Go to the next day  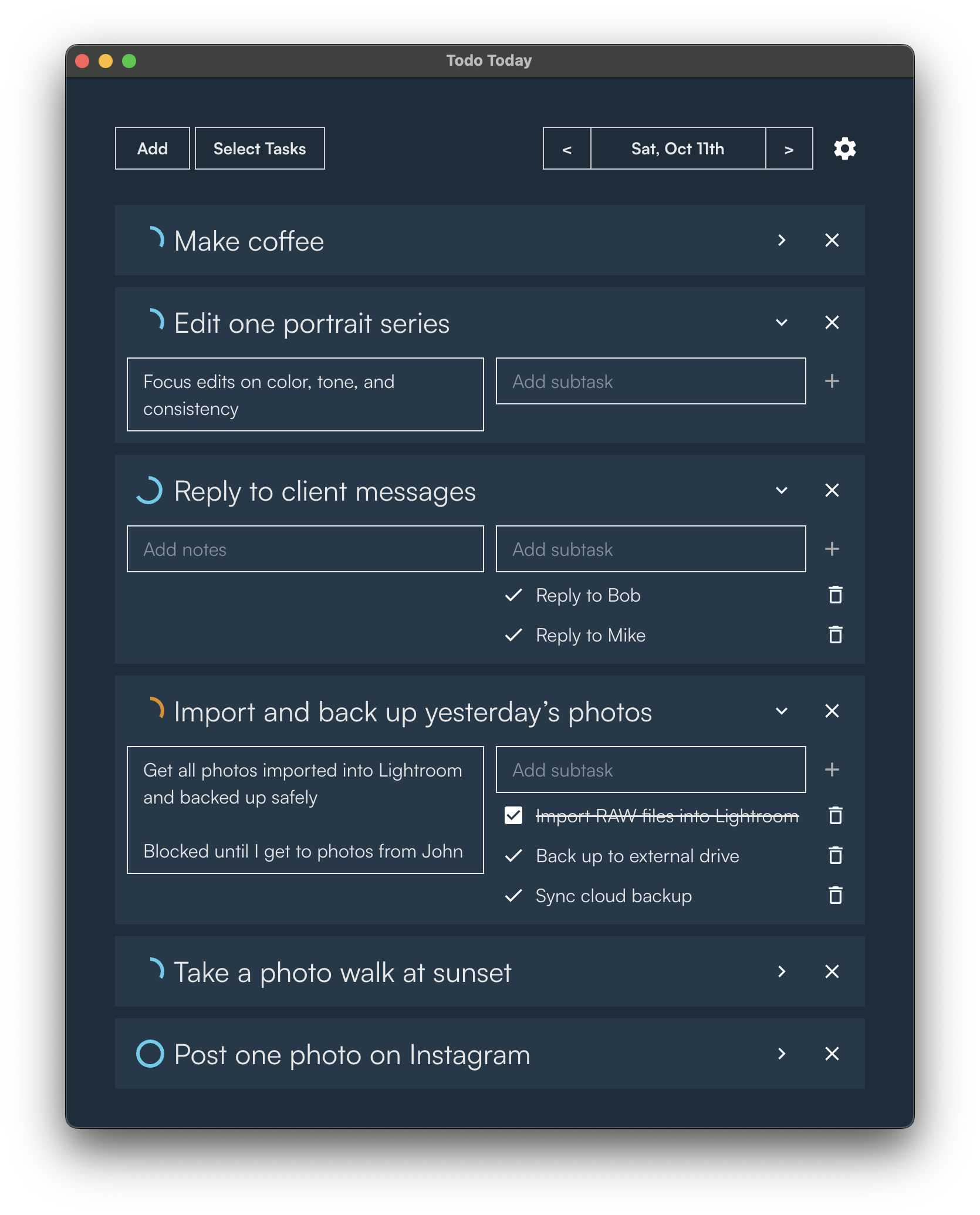point(789,148)
